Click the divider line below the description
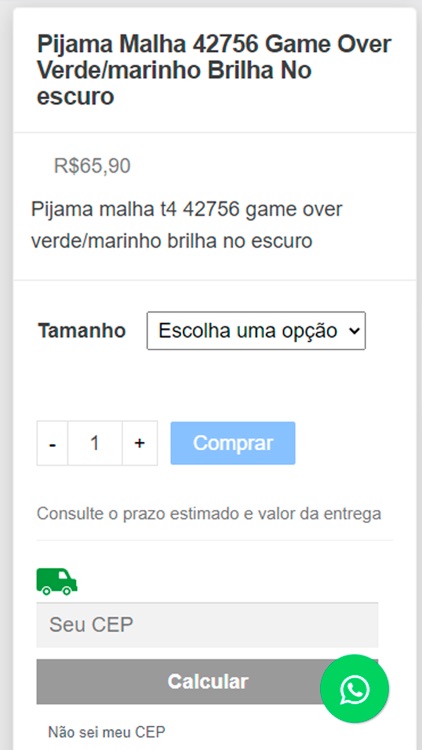 [x=215, y=280]
